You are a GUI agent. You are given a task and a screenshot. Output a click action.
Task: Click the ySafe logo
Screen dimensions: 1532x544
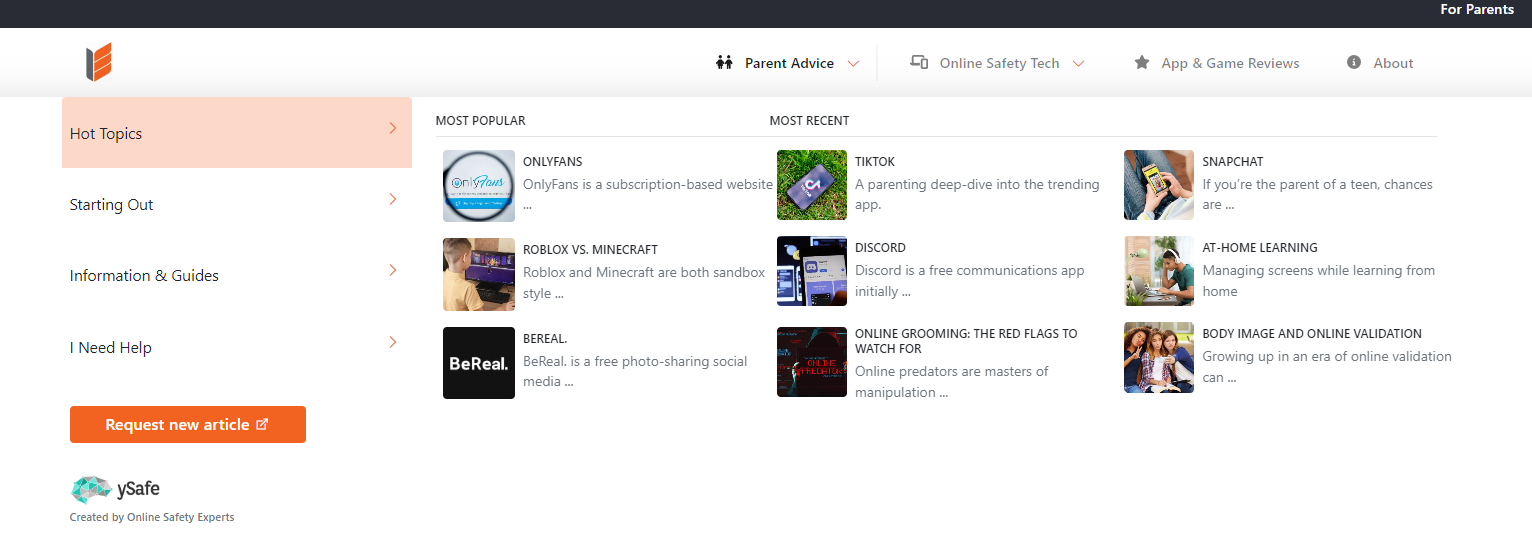115,489
